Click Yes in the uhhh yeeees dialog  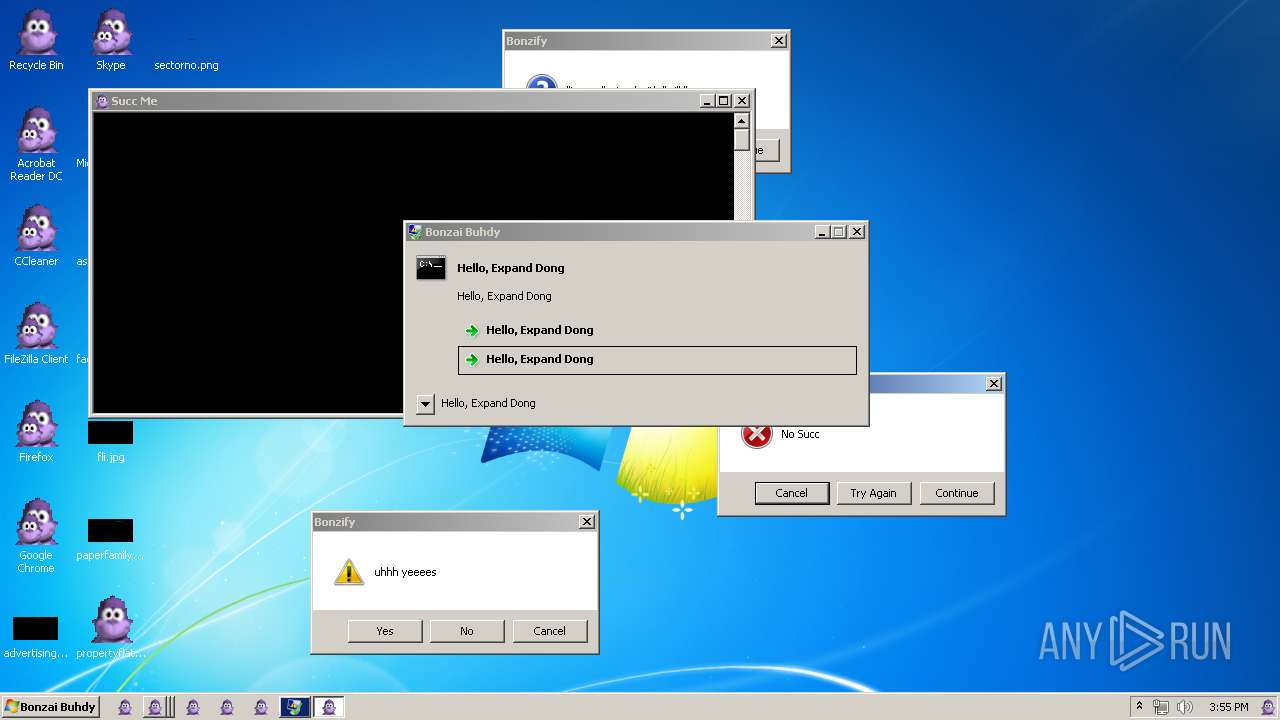click(385, 631)
